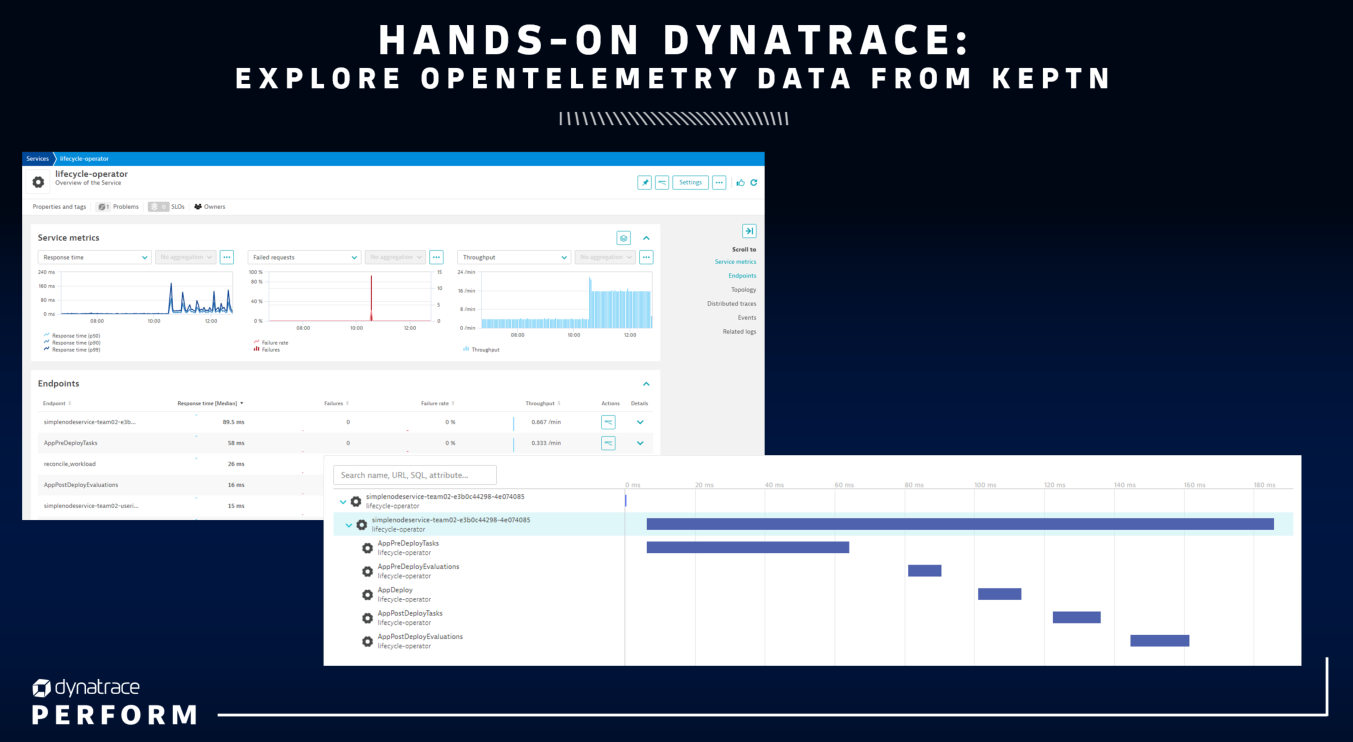The width and height of the screenshot is (1353, 742).
Task: Click gear icon of top simplenodeservice trace
Action: pos(356,501)
